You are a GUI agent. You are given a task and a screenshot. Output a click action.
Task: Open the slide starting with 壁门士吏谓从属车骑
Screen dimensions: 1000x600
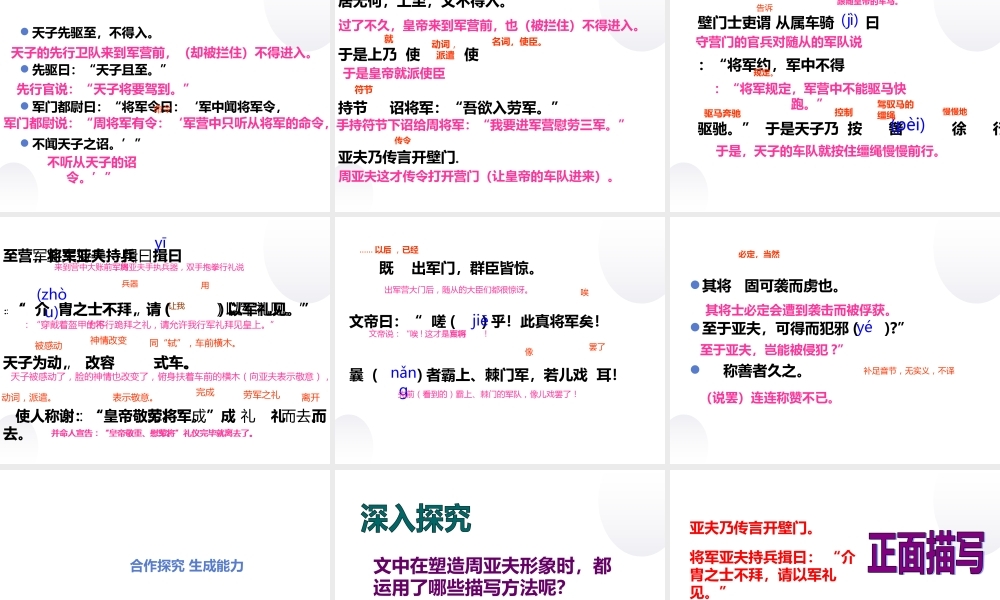[835, 105]
